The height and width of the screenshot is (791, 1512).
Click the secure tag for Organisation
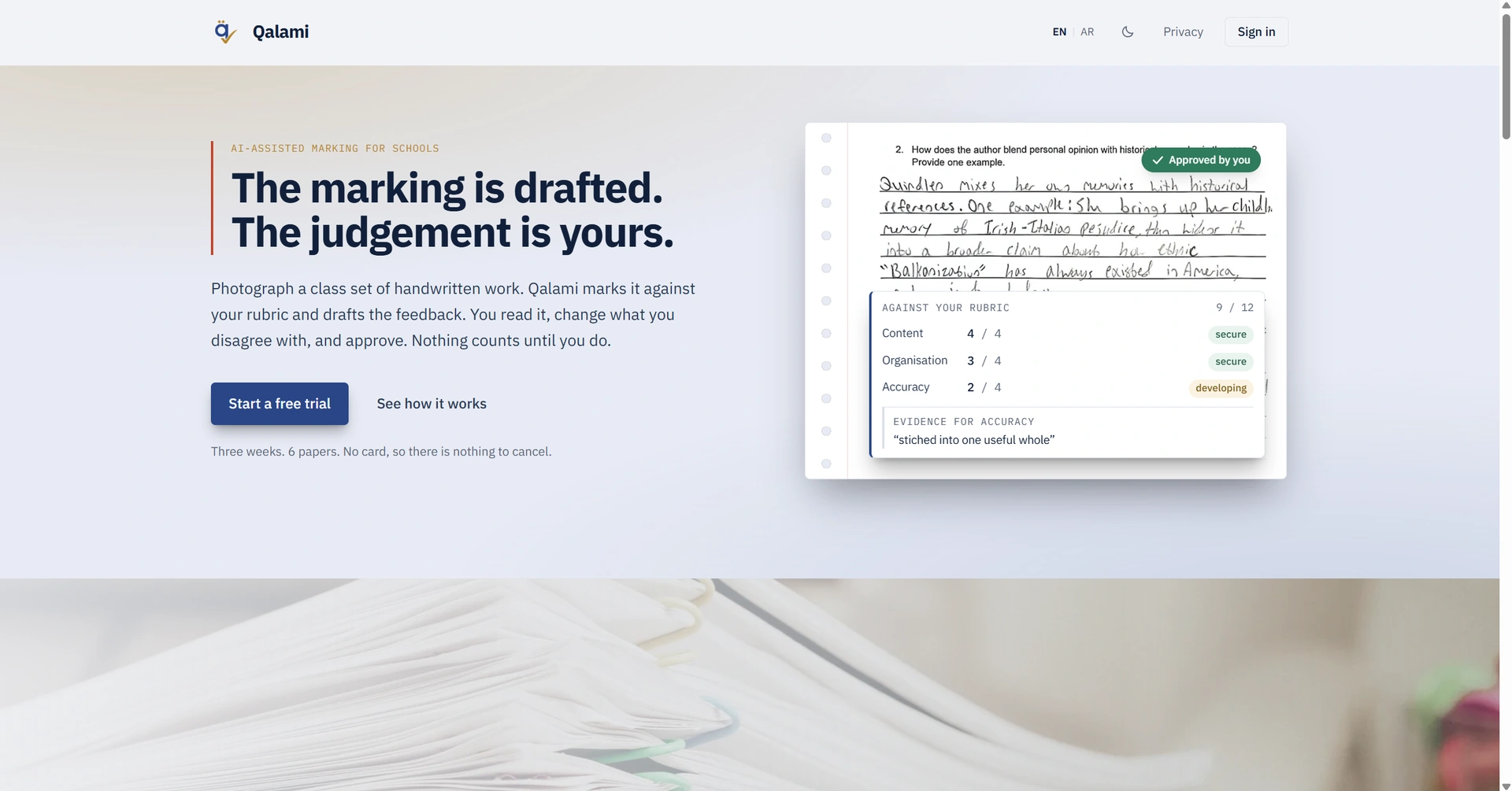tap(1230, 361)
